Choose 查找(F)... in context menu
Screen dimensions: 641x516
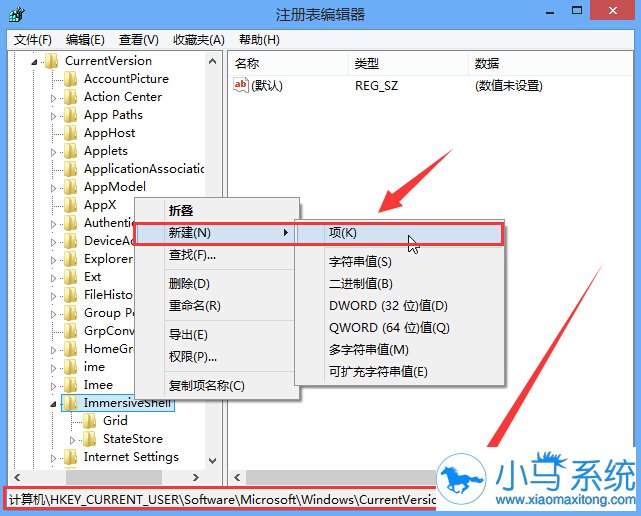coord(217,255)
